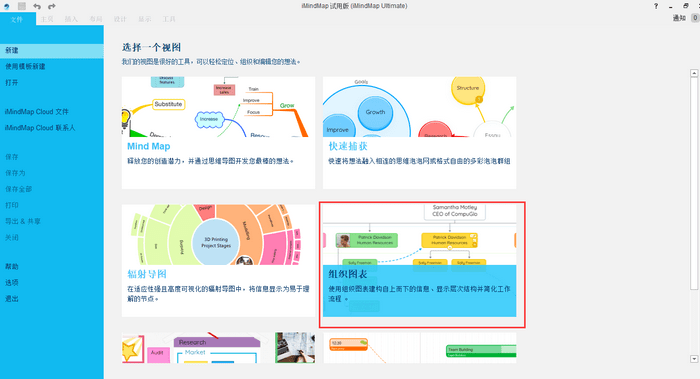Click the iMindMap logo icon in title bar
700x379 pixels.
(7, 6)
